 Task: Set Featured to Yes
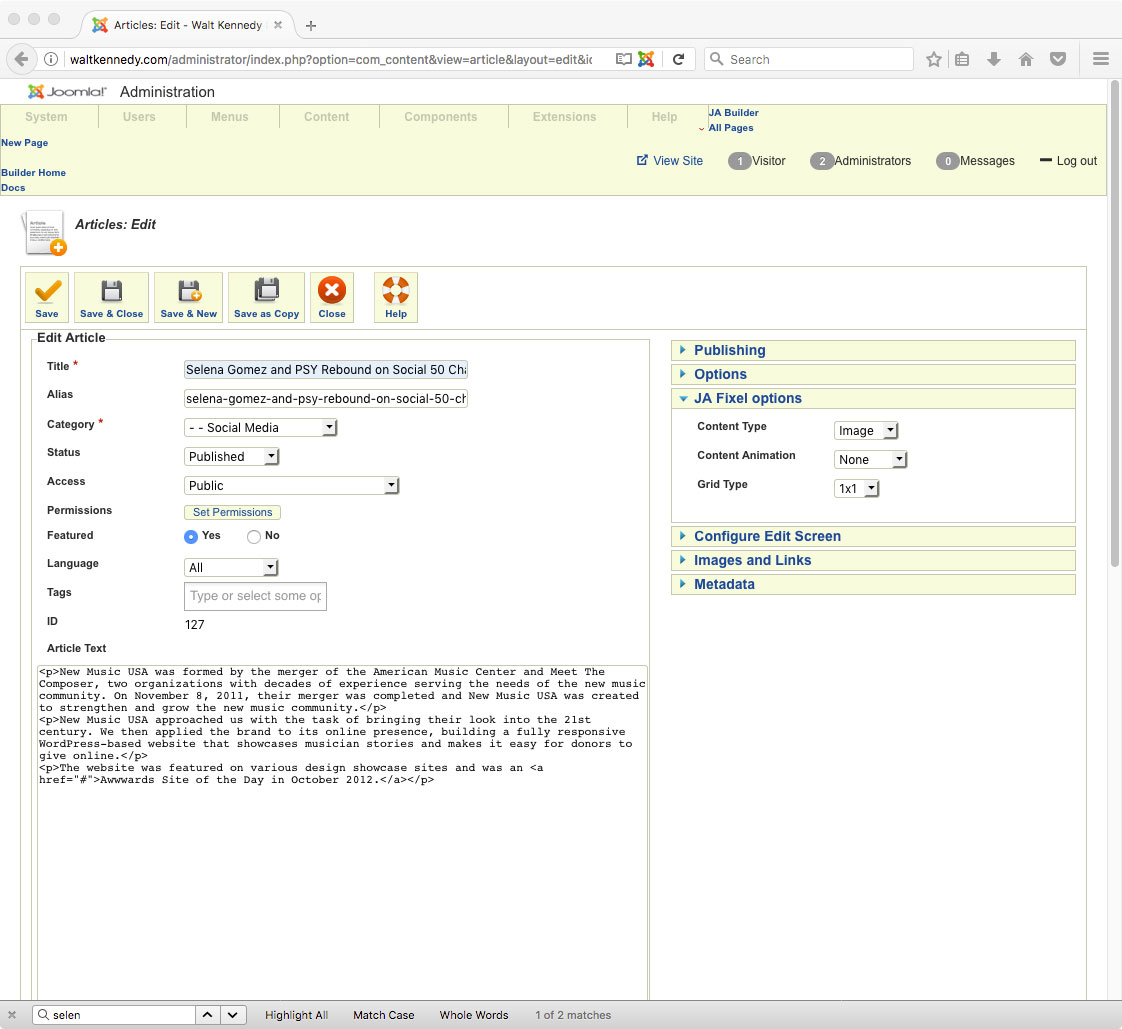point(192,536)
